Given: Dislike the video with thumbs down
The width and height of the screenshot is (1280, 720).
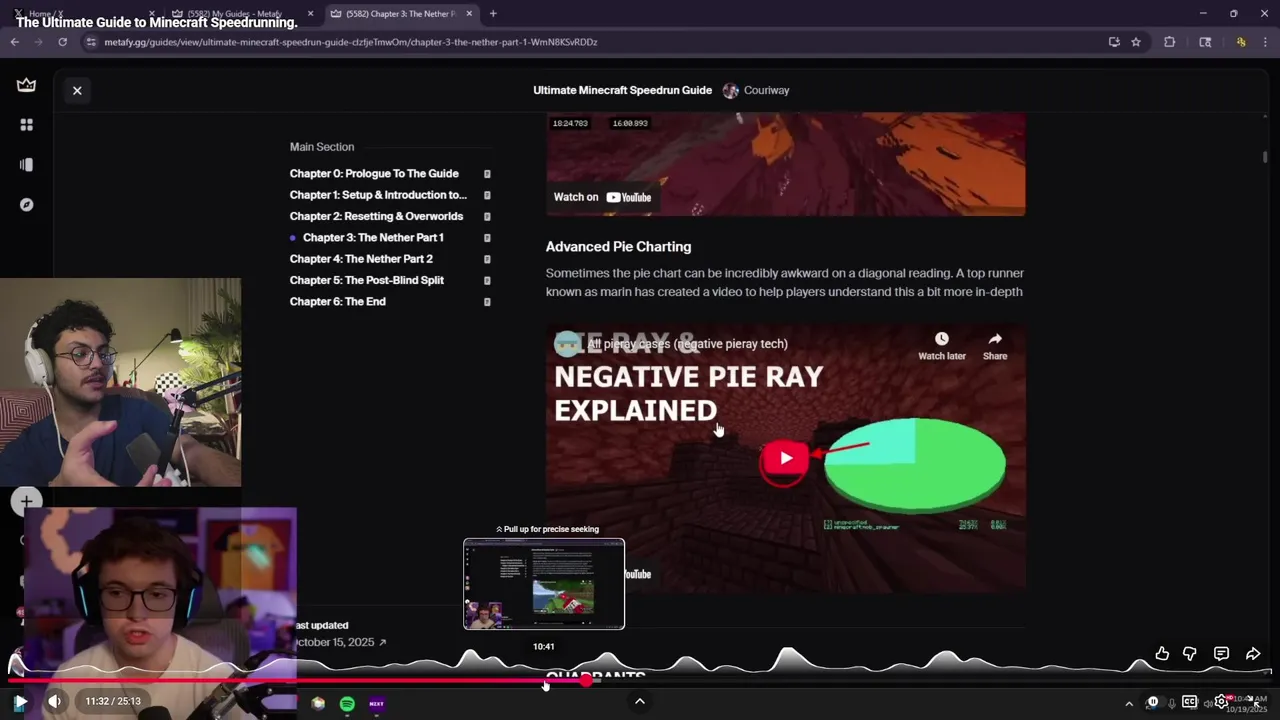Looking at the screenshot, I should 1190,654.
